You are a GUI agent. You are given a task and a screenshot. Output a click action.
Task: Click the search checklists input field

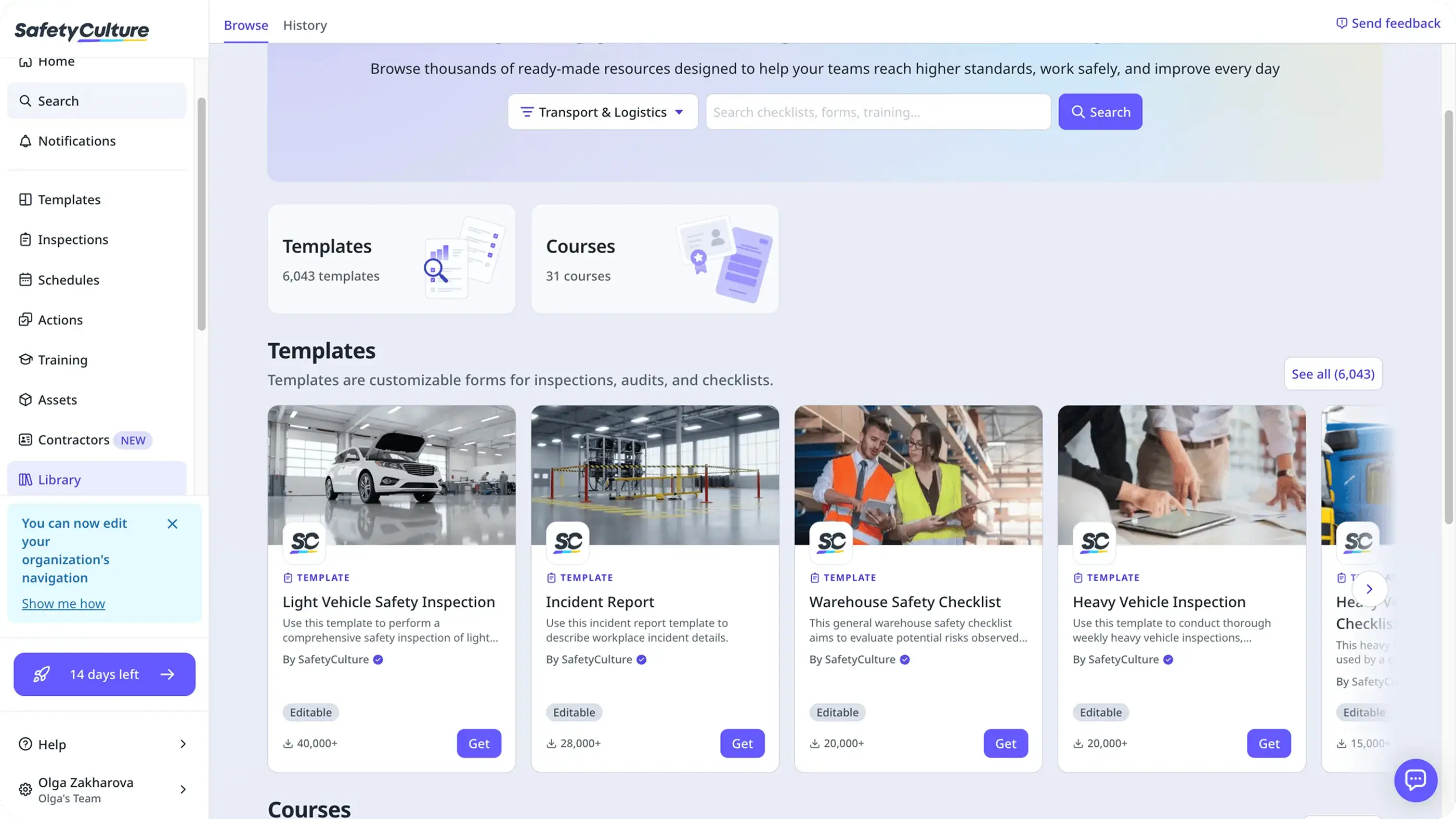coord(878,112)
